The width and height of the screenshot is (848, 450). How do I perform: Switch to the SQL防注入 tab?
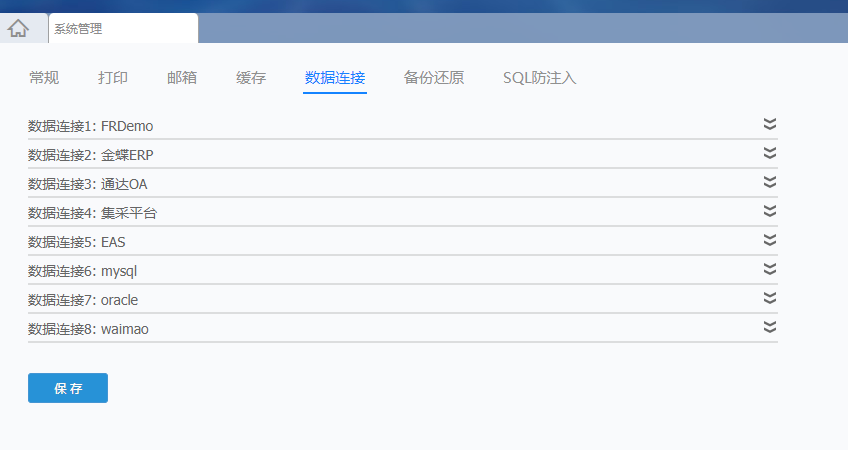[539, 78]
